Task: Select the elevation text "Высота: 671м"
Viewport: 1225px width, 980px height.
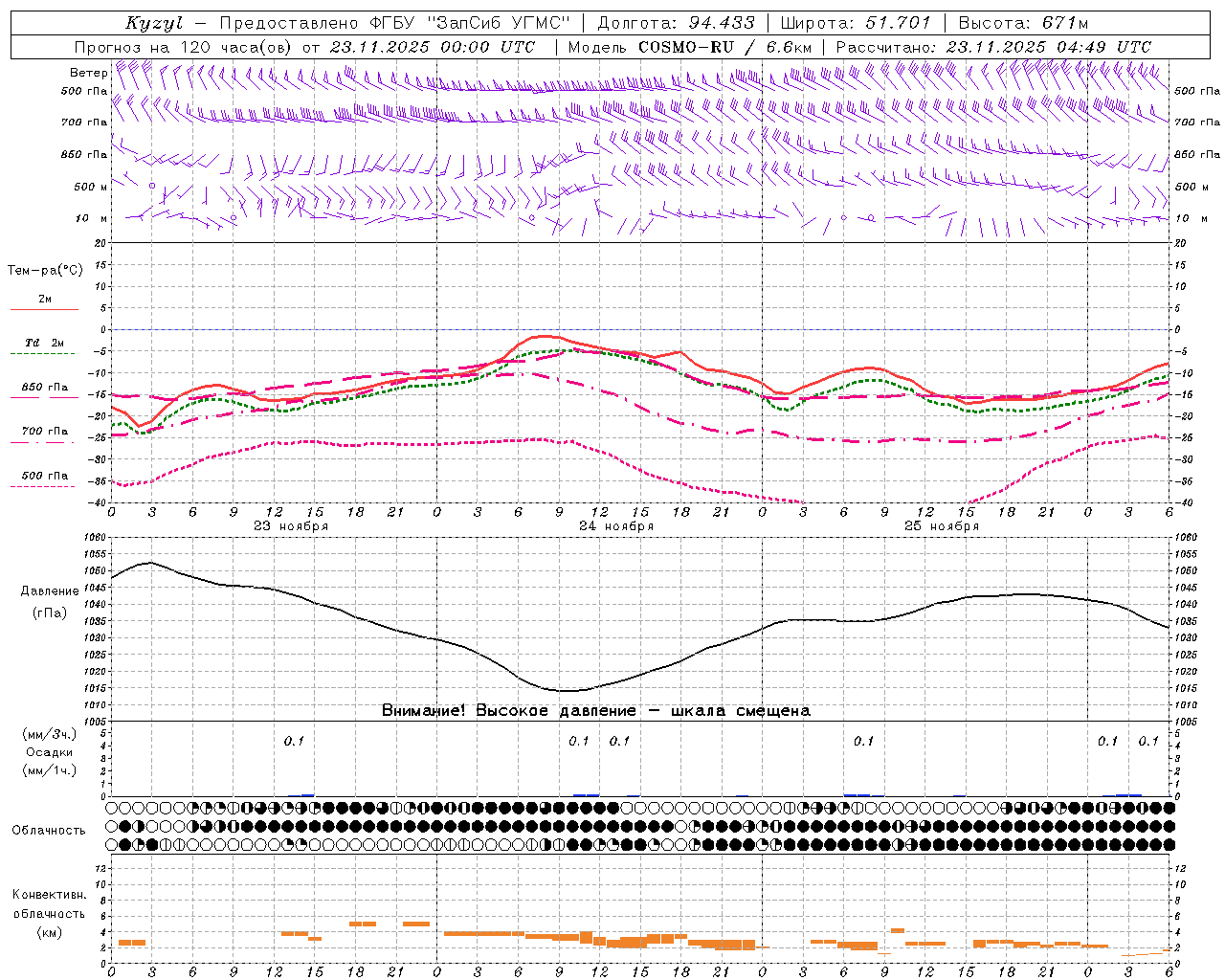Action: click(x=1023, y=23)
